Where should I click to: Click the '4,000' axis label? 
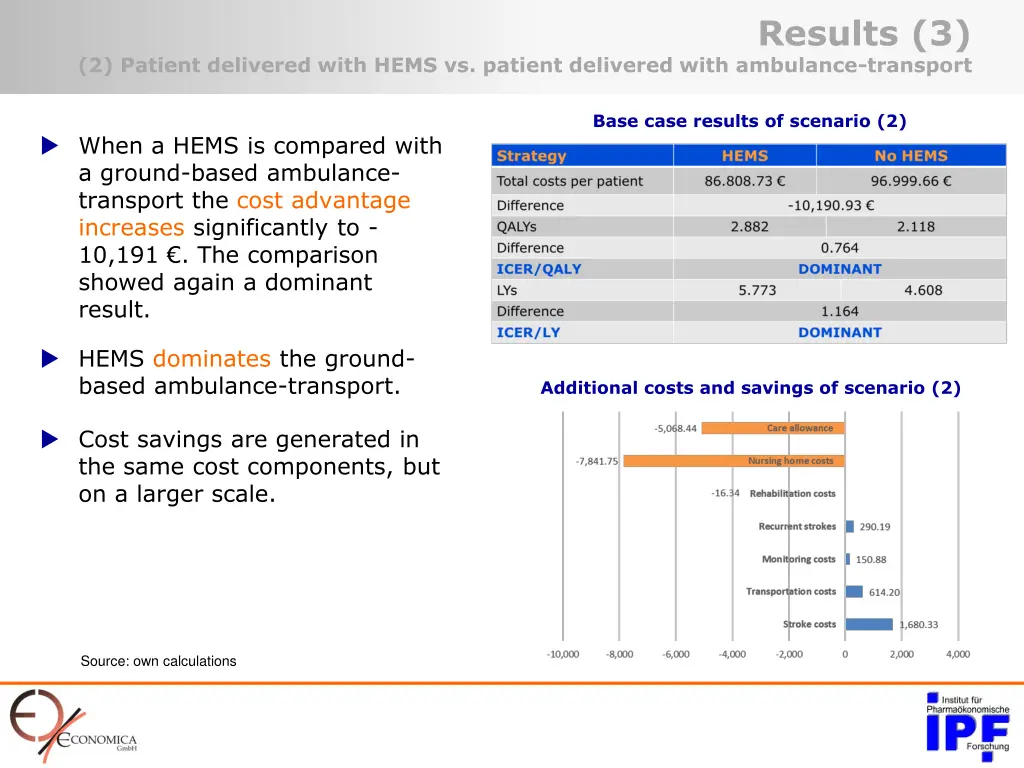958,654
